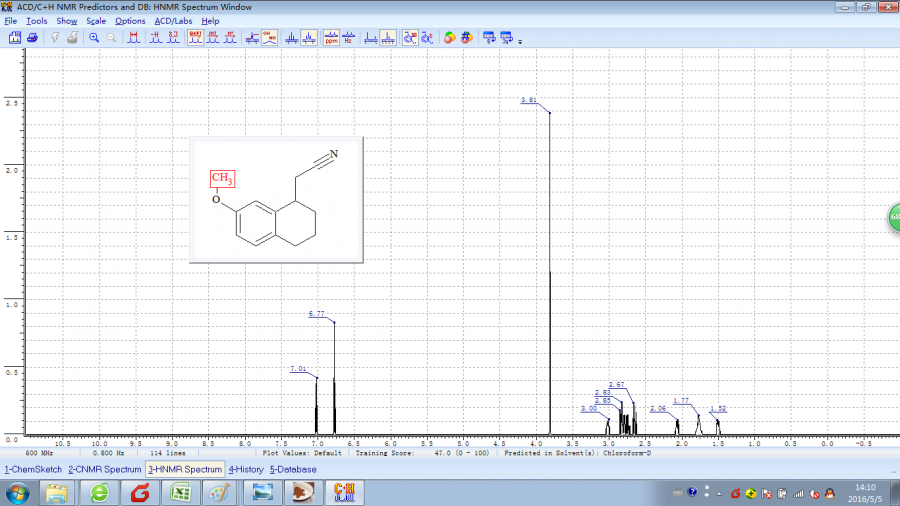900x506 pixels.
Task: Click the 600 MHz status bar field
Action: click(x=40, y=453)
